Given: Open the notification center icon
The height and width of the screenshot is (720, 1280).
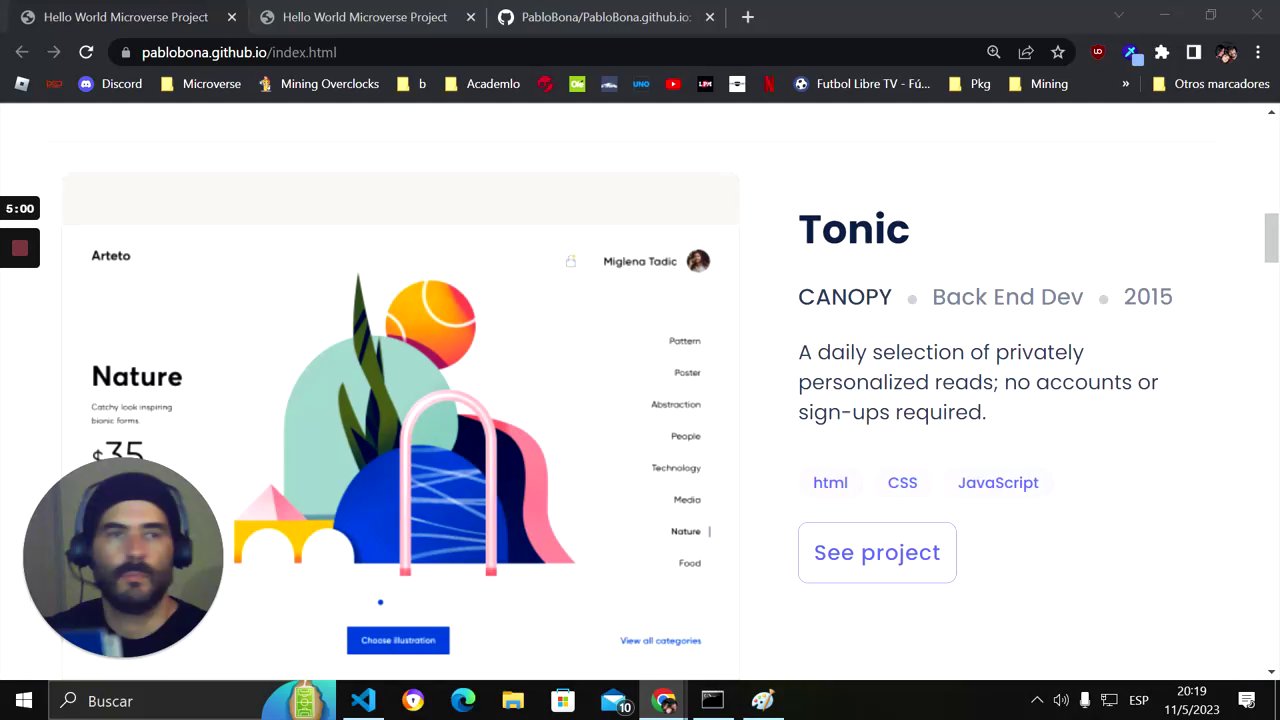Looking at the screenshot, I should (x=1247, y=700).
